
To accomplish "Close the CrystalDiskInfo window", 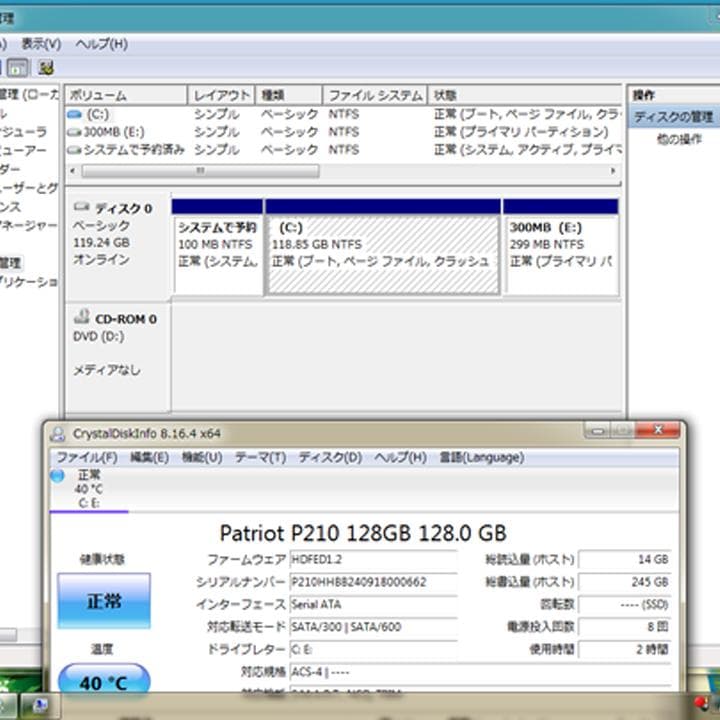I will [658, 430].
